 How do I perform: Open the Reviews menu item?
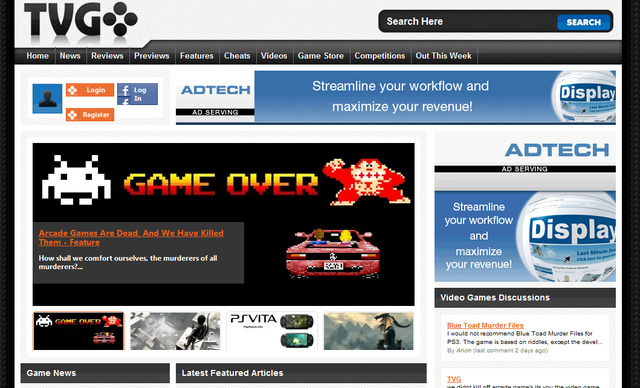[x=107, y=56]
